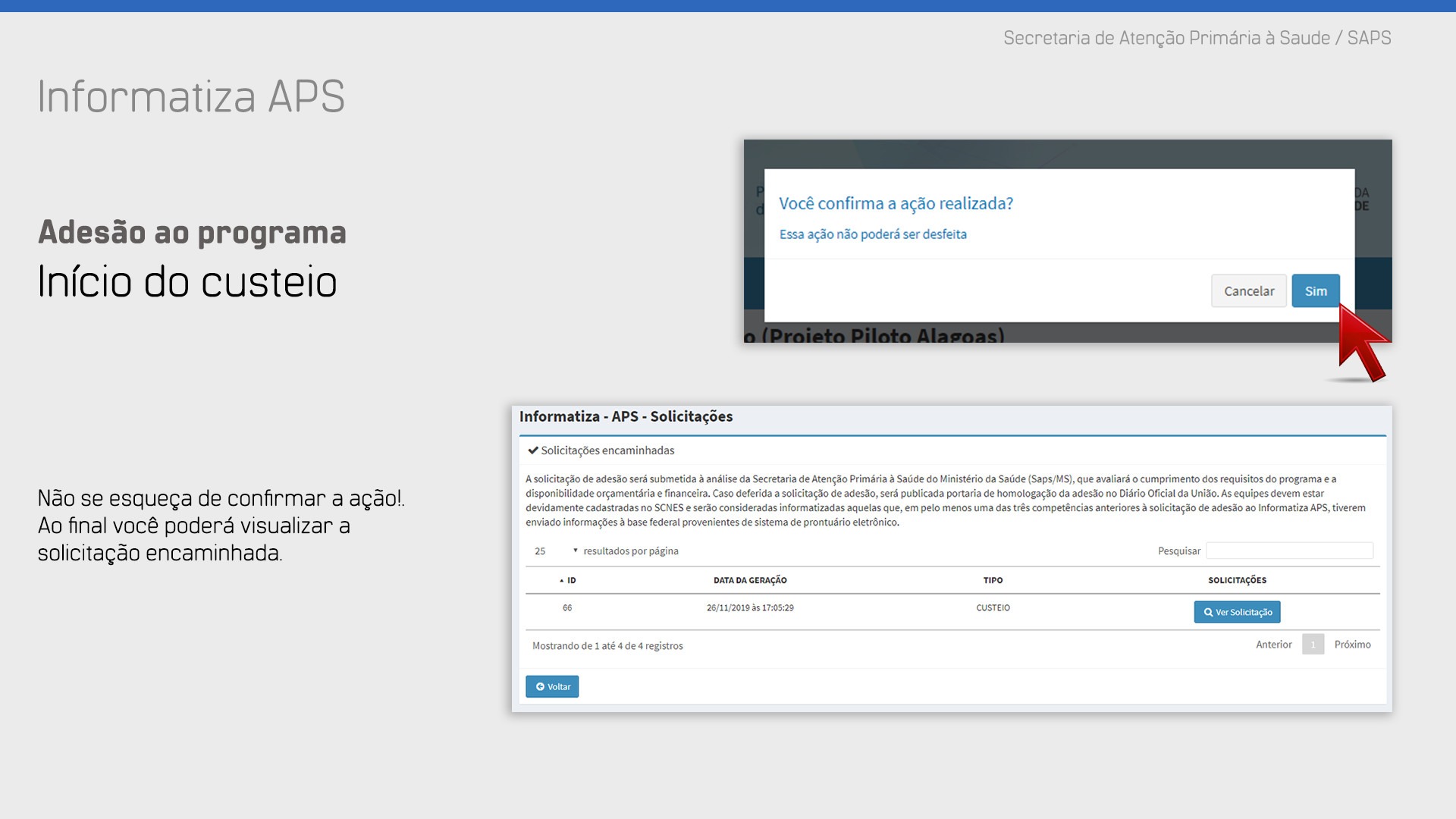Viewport: 1456px width, 819px height.
Task: Go to the Próximo page
Action: pyautogui.click(x=1352, y=645)
